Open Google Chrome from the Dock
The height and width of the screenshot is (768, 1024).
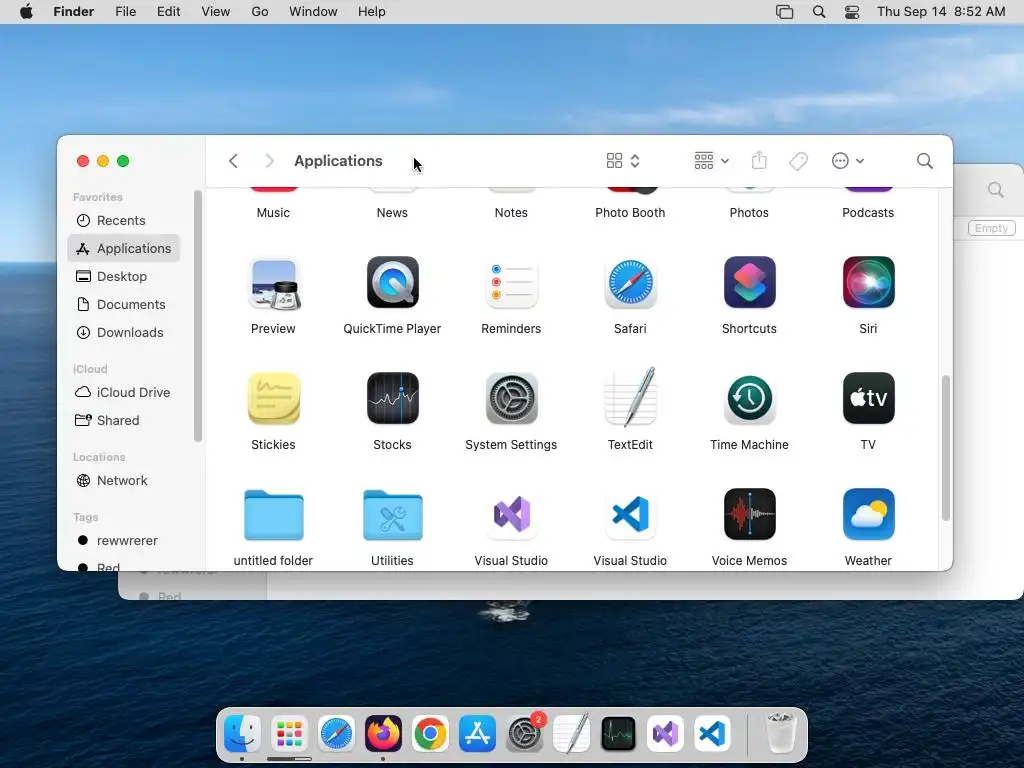430,734
